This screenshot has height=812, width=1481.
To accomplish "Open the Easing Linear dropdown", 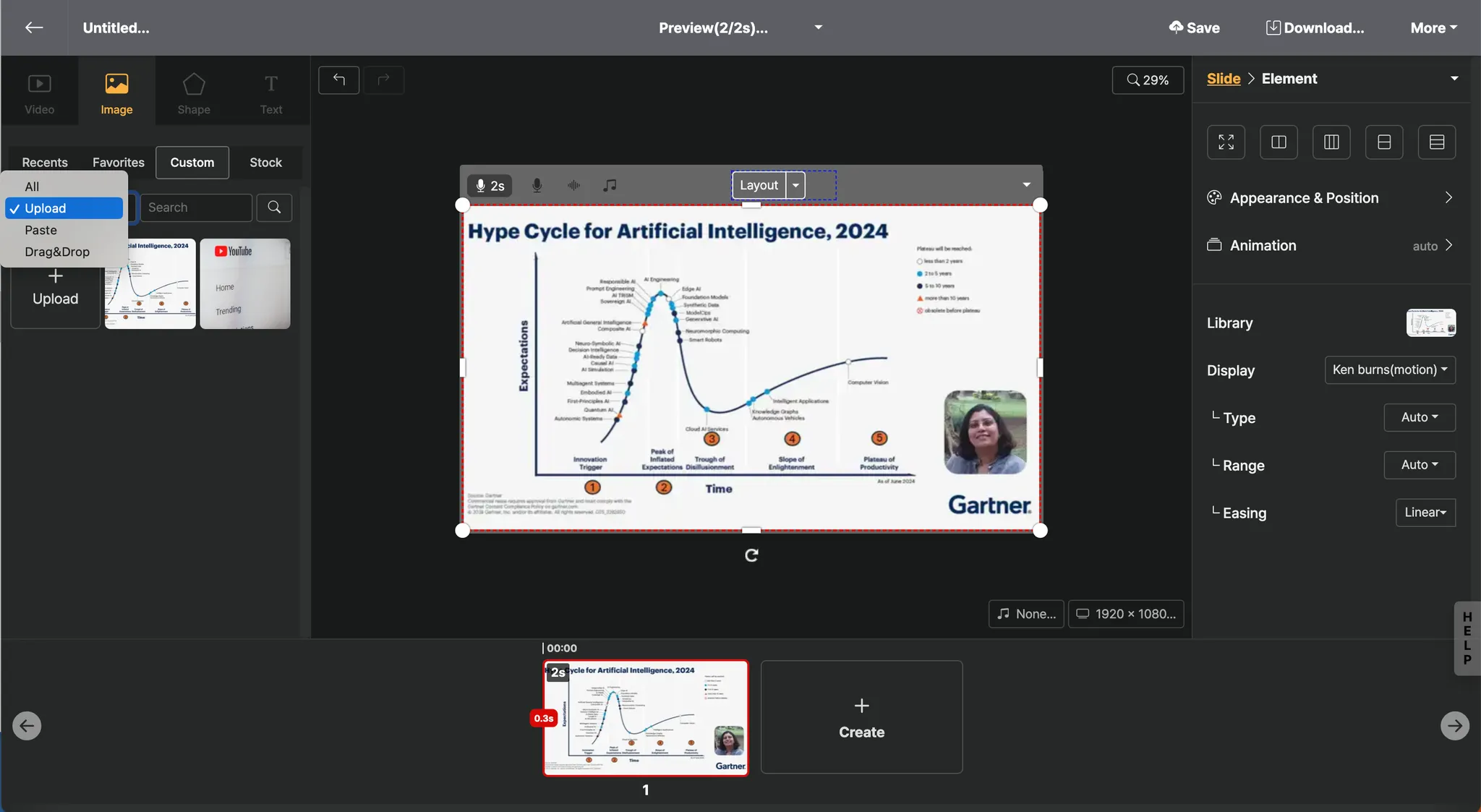I will pyautogui.click(x=1425, y=513).
